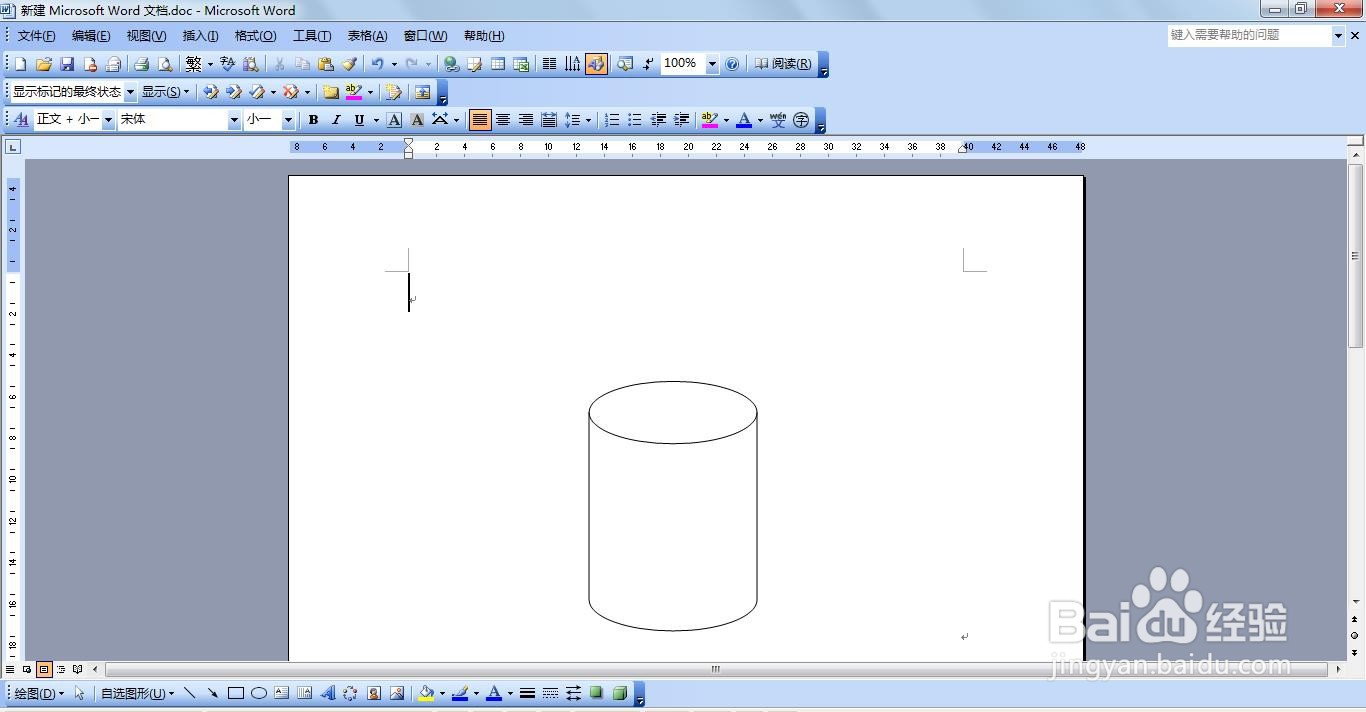This screenshot has height=712, width=1366.
Task: Open the 格式(O) menu
Action: (255, 36)
